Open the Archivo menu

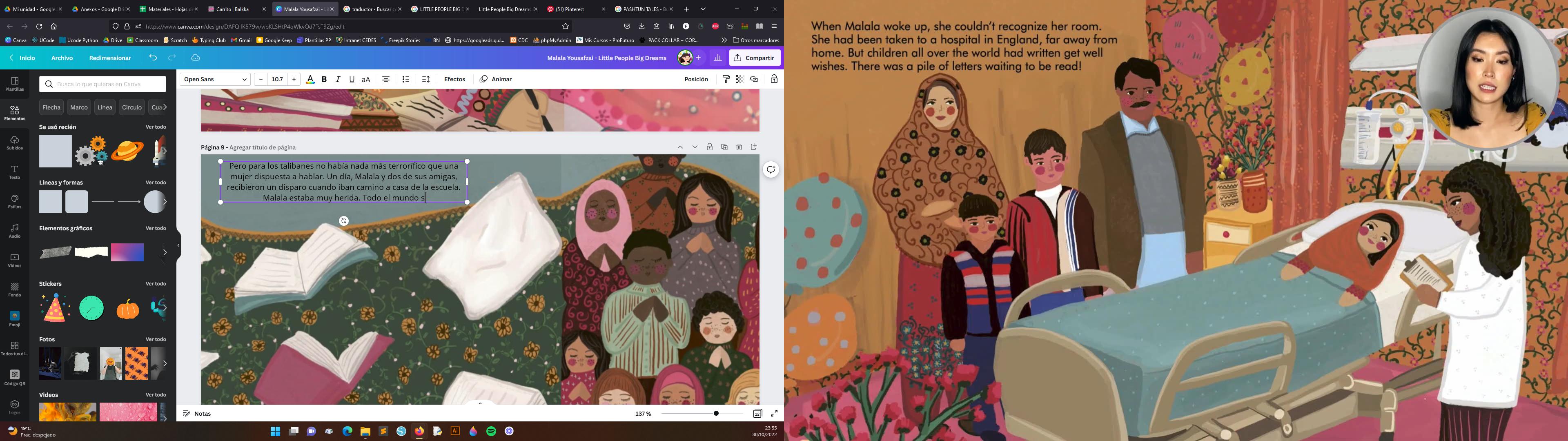pos(62,58)
